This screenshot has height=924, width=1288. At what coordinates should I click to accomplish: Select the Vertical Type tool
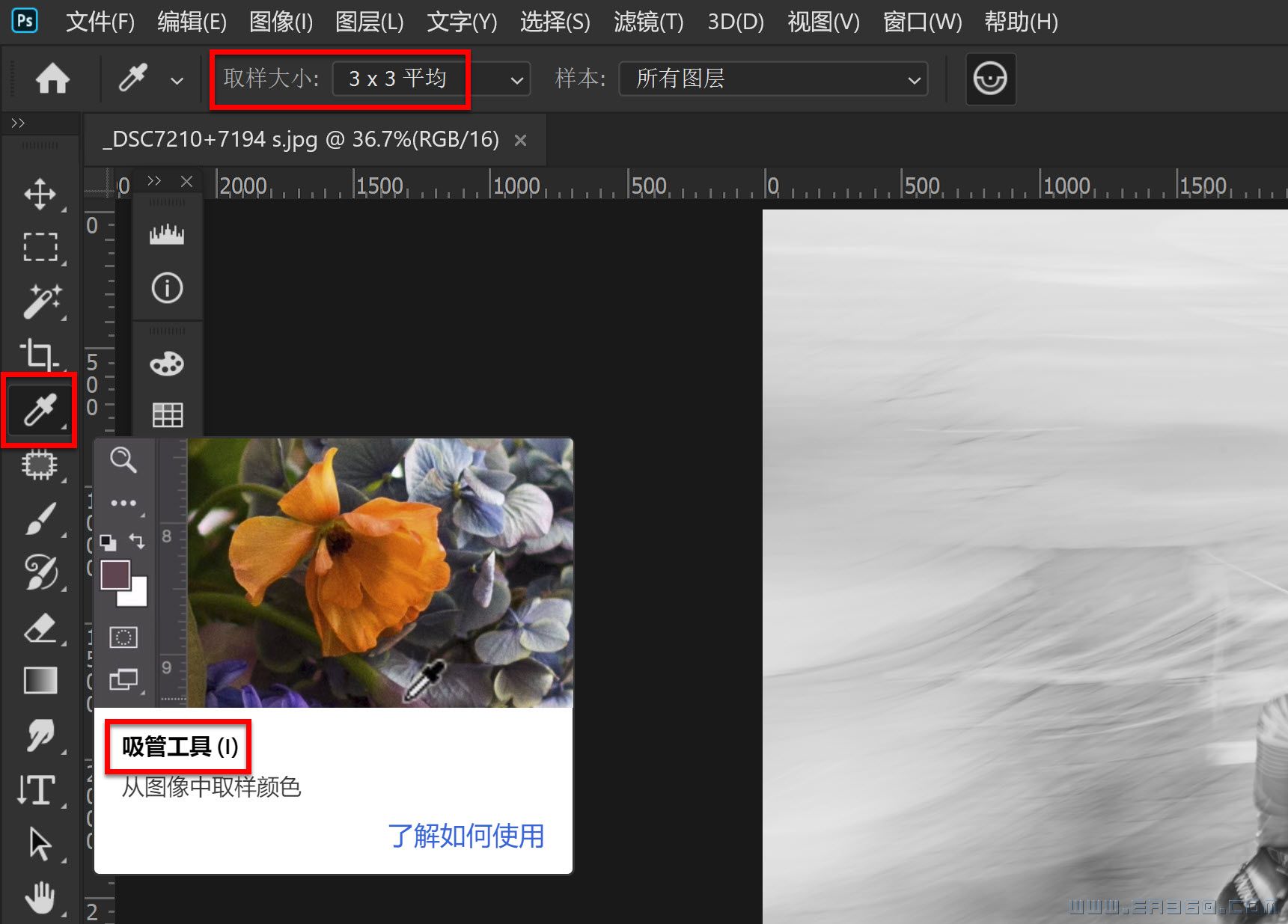click(37, 790)
